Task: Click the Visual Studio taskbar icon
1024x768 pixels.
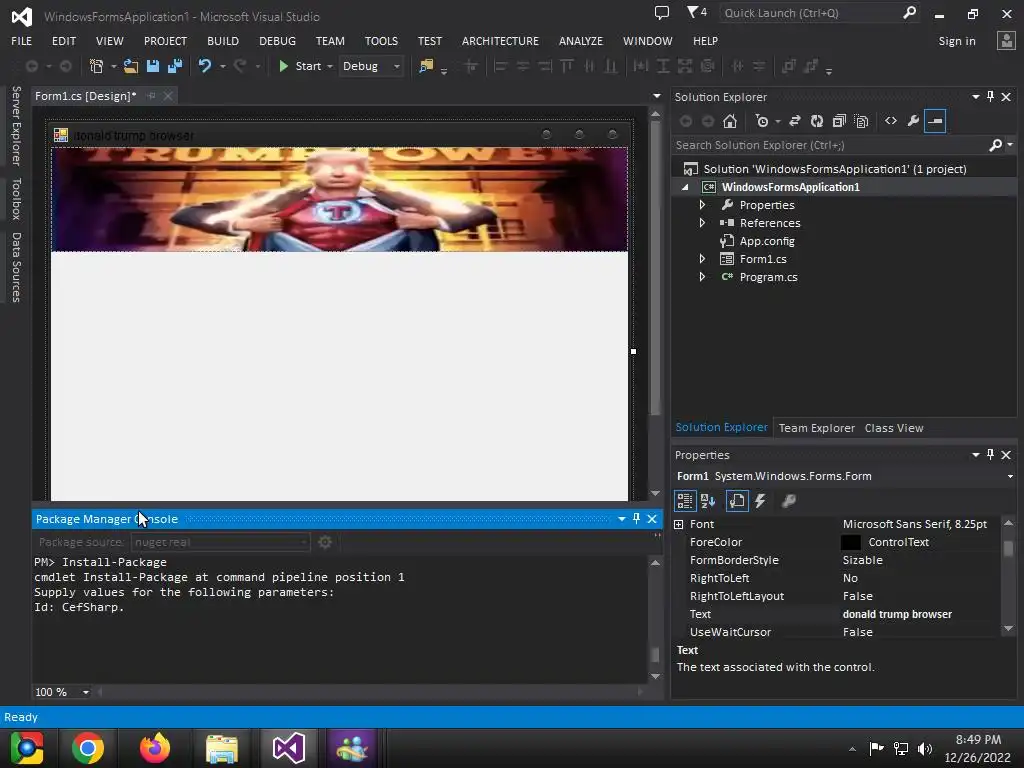Action: tap(289, 748)
